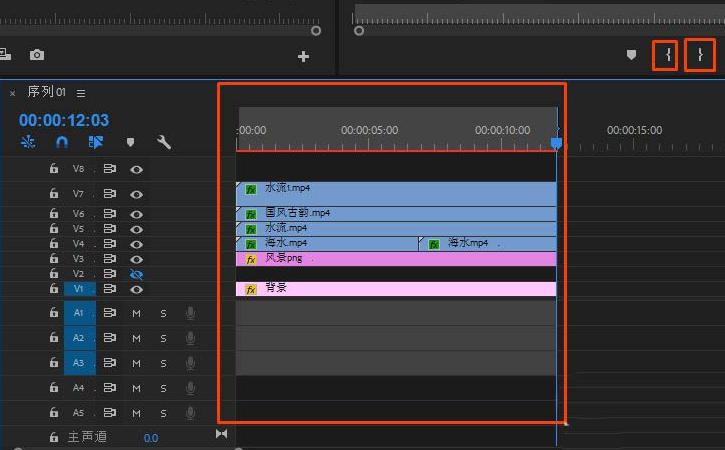Click the master track 0.0 volume value
Image resolution: width=725 pixels, height=450 pixels.
click(151, 438)
